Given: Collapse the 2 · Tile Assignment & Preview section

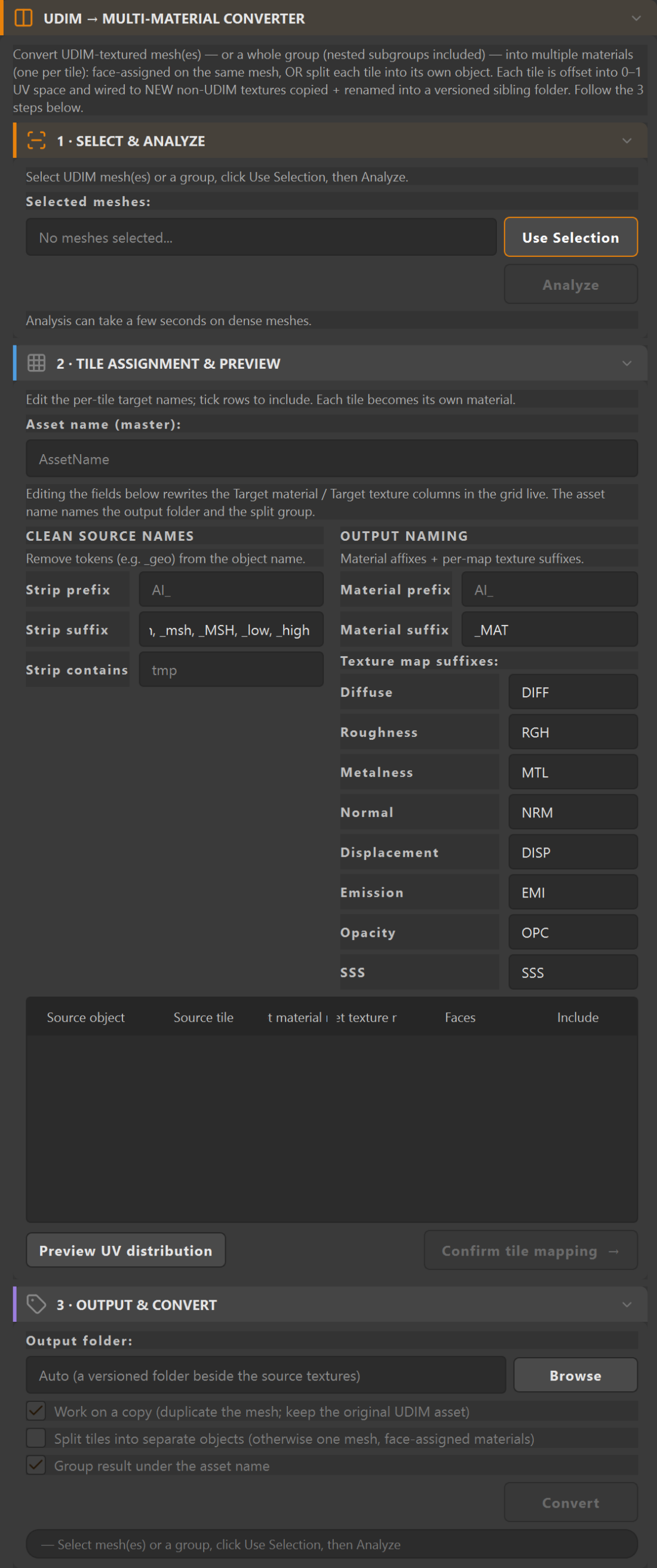Looking at the screenshot, I should 627,363.
